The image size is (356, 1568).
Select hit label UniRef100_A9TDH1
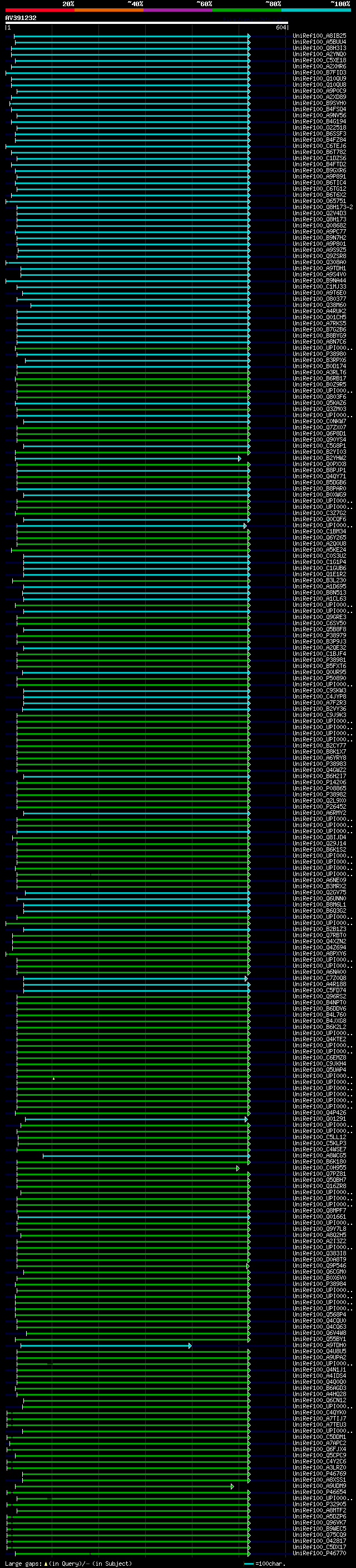coord(319,269)
